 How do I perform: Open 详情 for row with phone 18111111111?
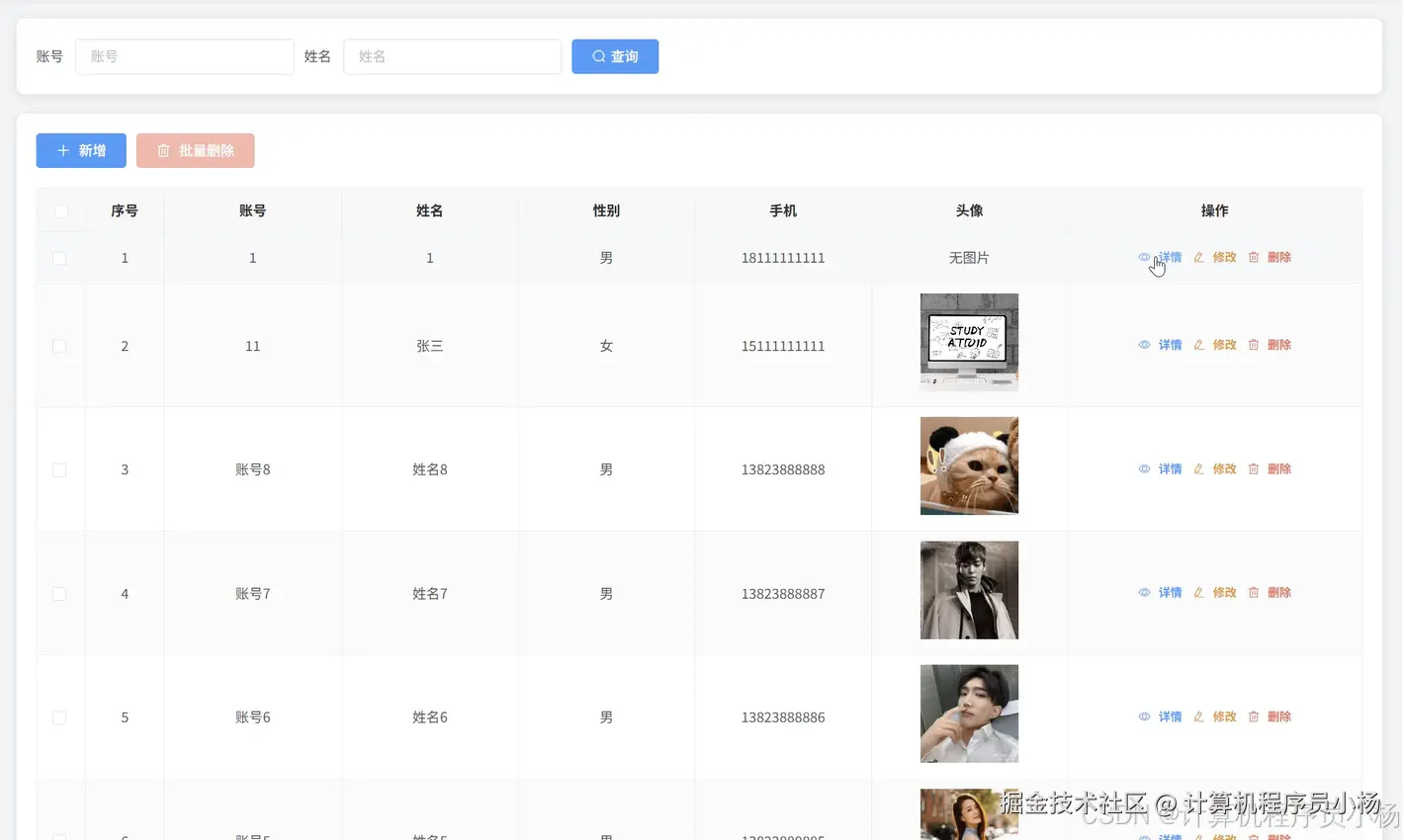1160,257
